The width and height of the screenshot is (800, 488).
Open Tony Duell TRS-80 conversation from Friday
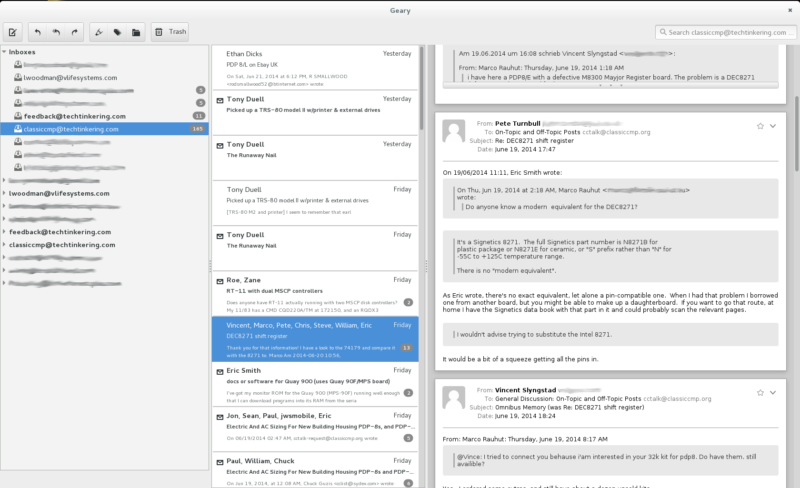[x=315, y=203]
